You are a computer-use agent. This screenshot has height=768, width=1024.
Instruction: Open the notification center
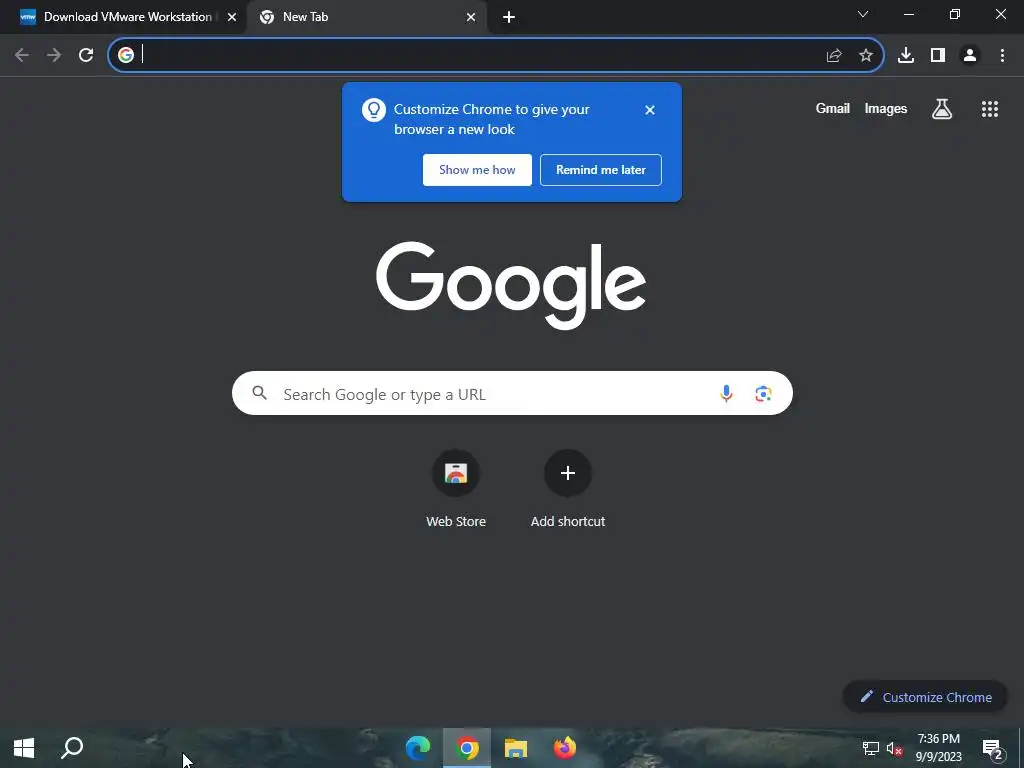point(993,749)
